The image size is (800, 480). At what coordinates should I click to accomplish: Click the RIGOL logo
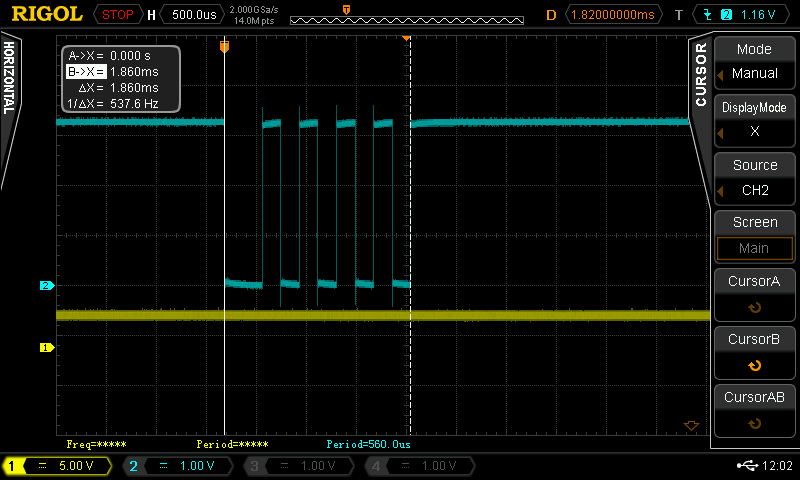pyautogui.click(x=47, y=14)
